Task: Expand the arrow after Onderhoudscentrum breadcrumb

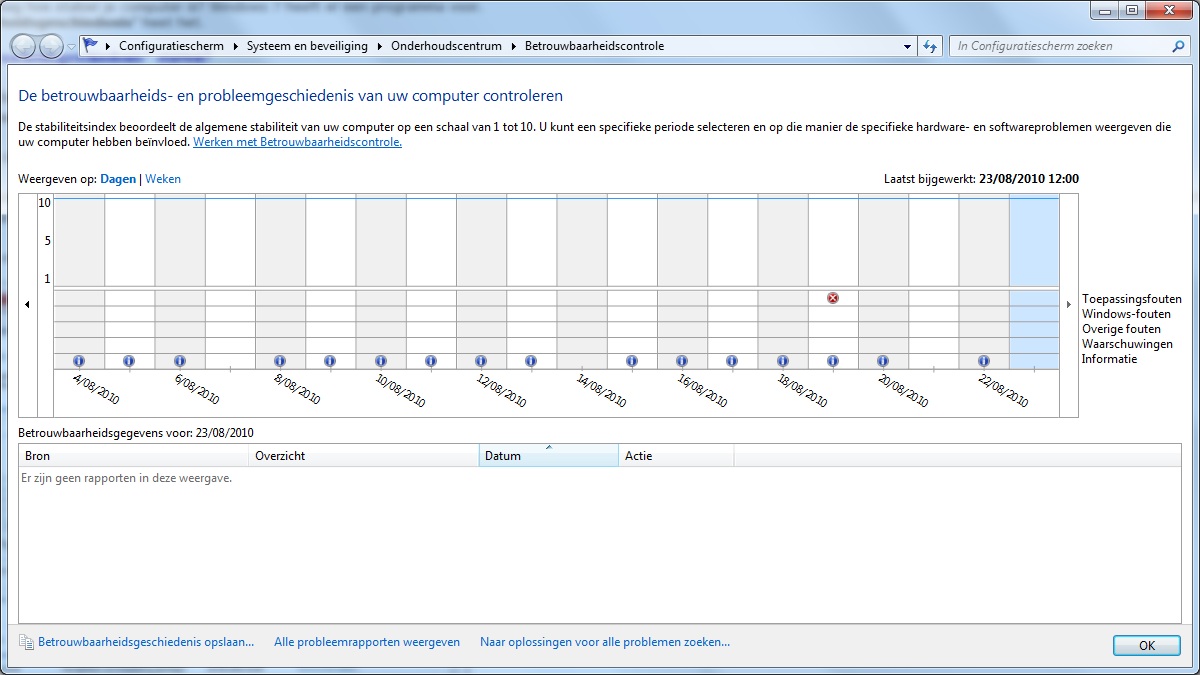Action: click(513, 46)
